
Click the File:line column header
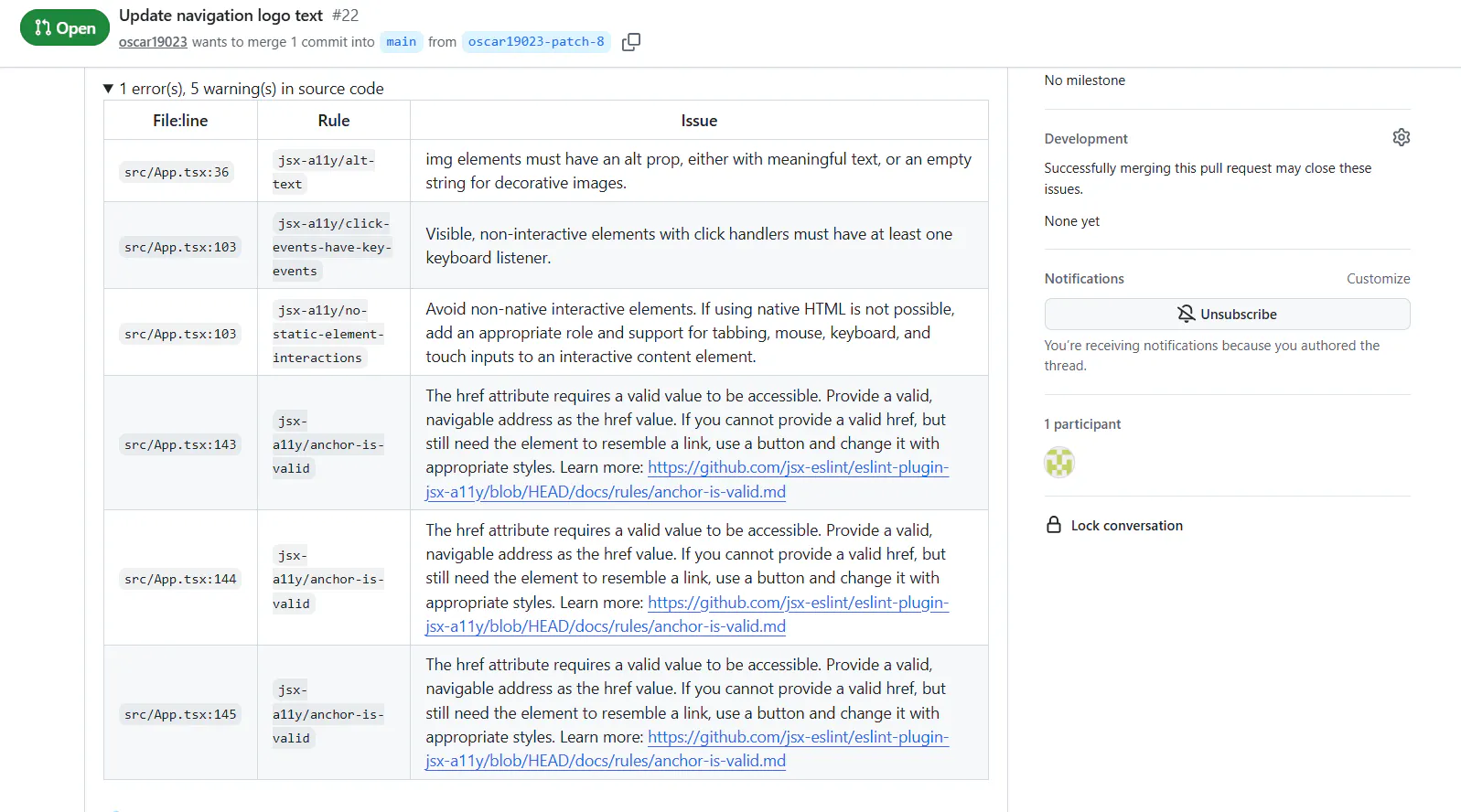coord(180,121)
